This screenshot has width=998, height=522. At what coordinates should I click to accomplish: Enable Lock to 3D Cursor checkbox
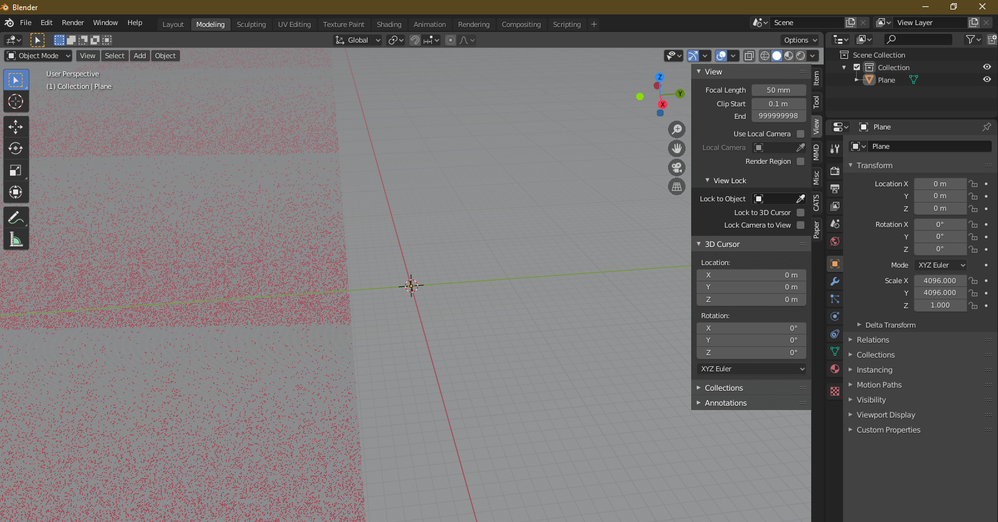pos(800,213)
